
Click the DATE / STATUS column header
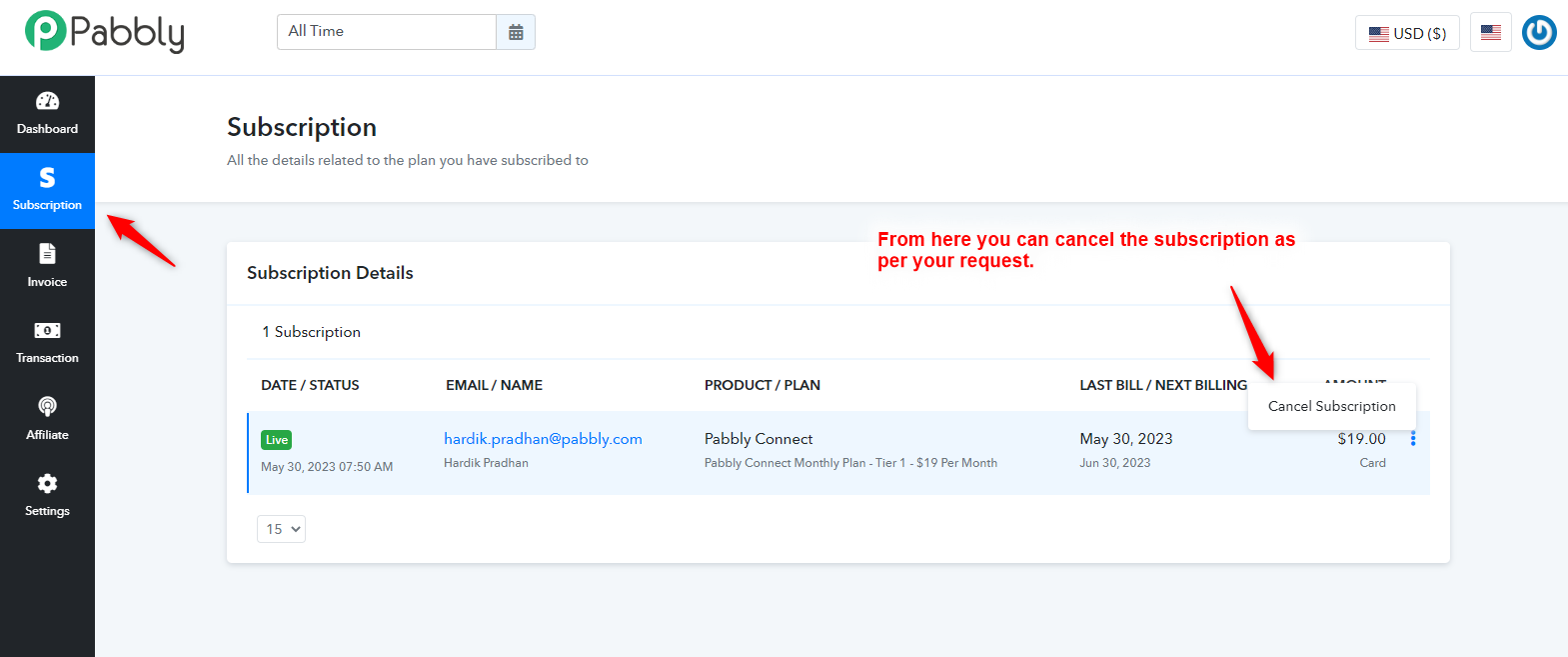pos(310,385)
